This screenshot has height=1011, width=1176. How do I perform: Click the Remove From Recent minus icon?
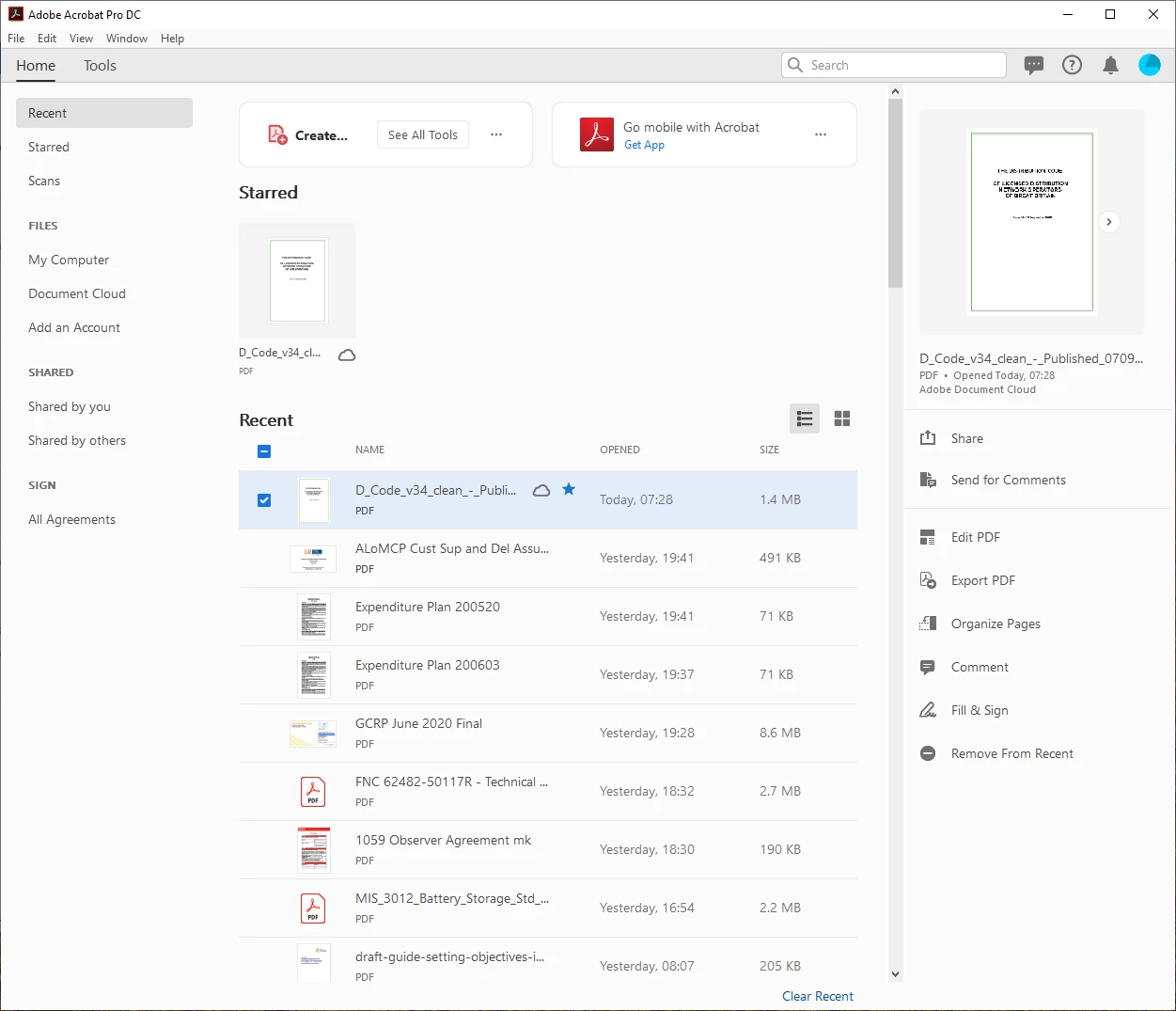(928, 753)
